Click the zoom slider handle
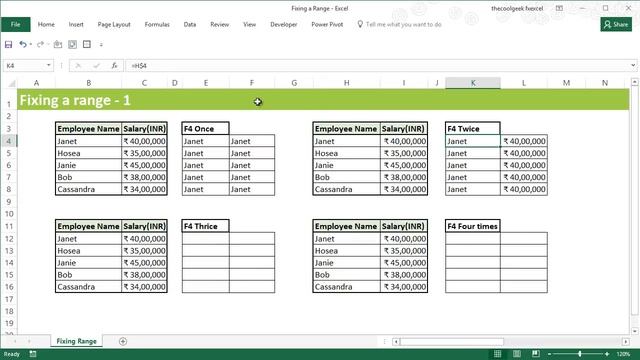This screenshot has width=640, height=360. (x=580, y=354)
